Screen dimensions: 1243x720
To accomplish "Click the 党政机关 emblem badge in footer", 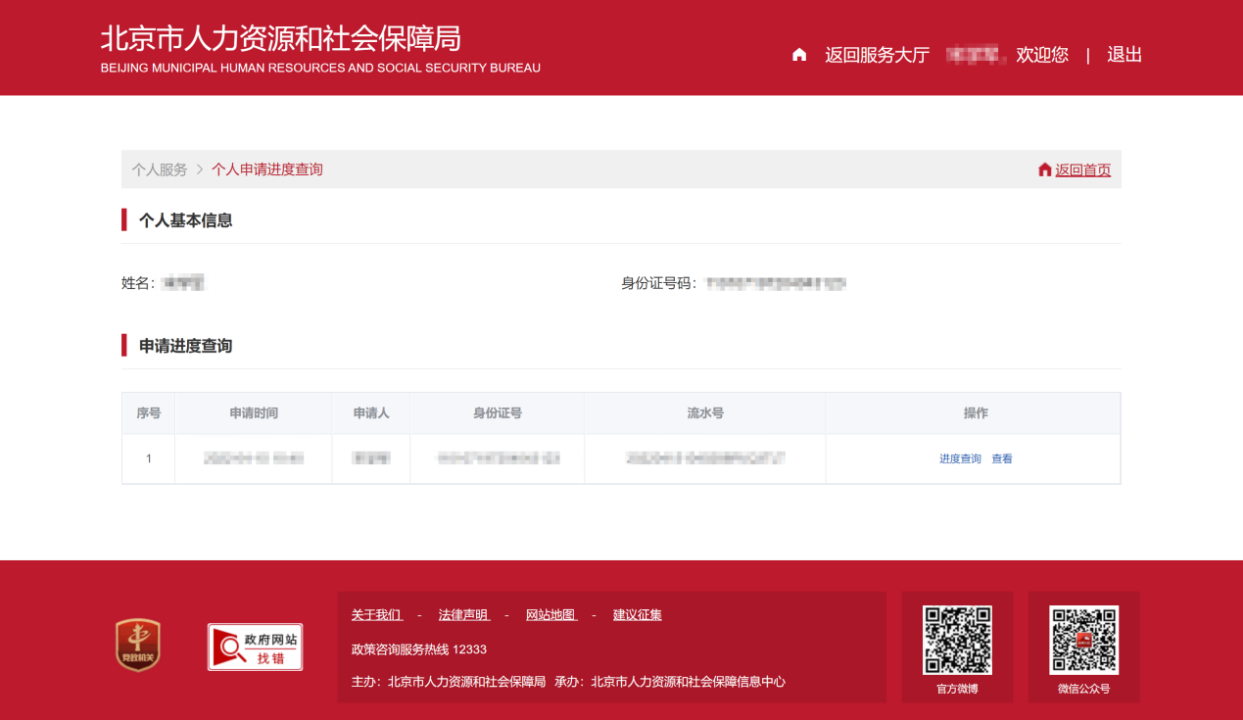I will (x=138, y=645).
